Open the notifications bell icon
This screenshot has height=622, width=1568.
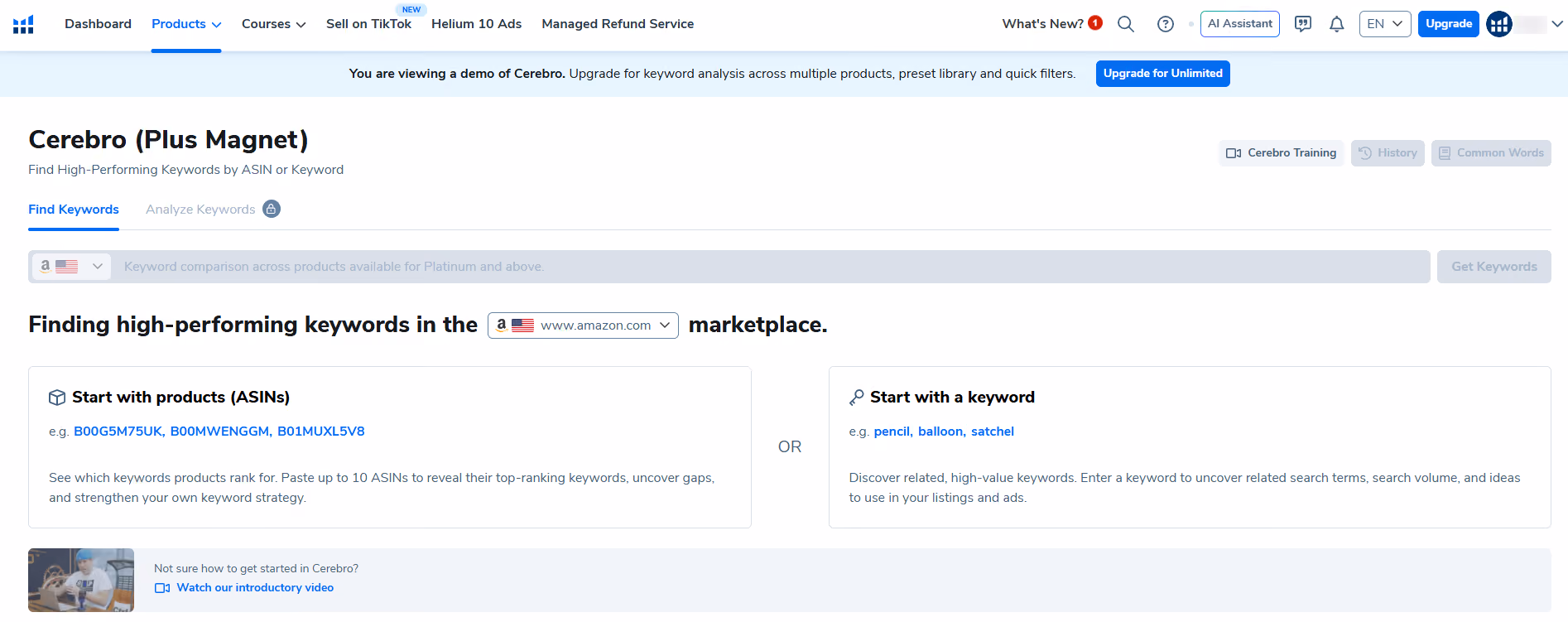click(x=1337, y=24)
